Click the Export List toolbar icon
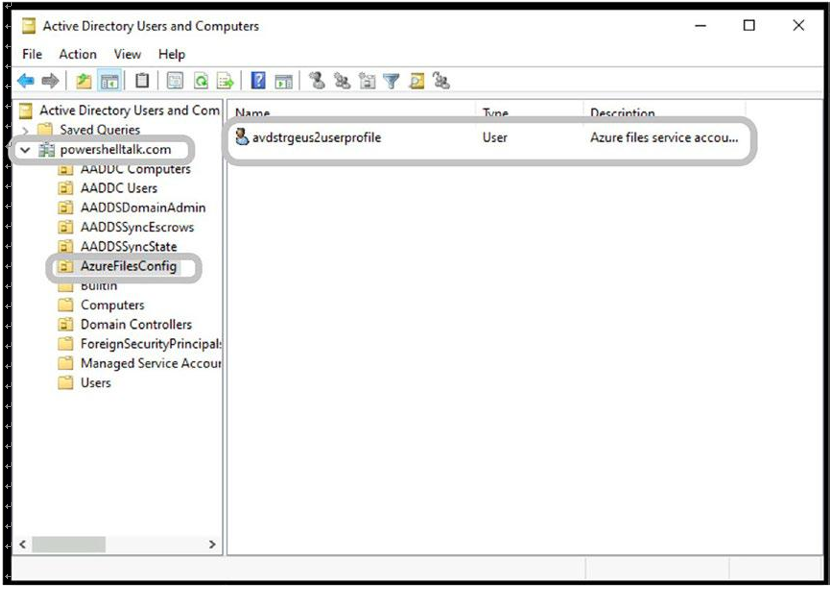The width and height of the screenshot is (834, 589). 226,81
